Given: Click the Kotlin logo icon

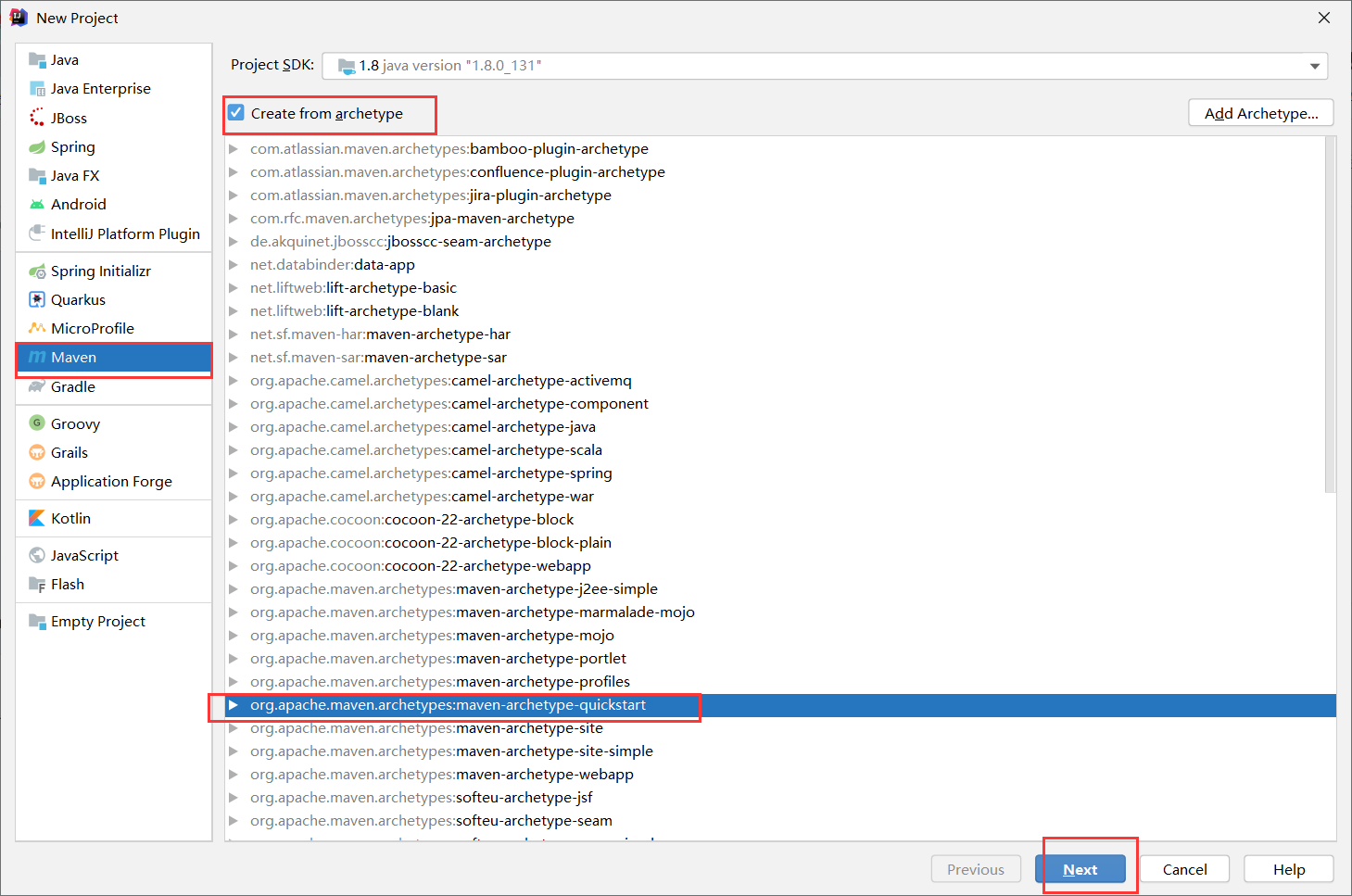Looking at the screenshot, I should (x=37, y=519).
